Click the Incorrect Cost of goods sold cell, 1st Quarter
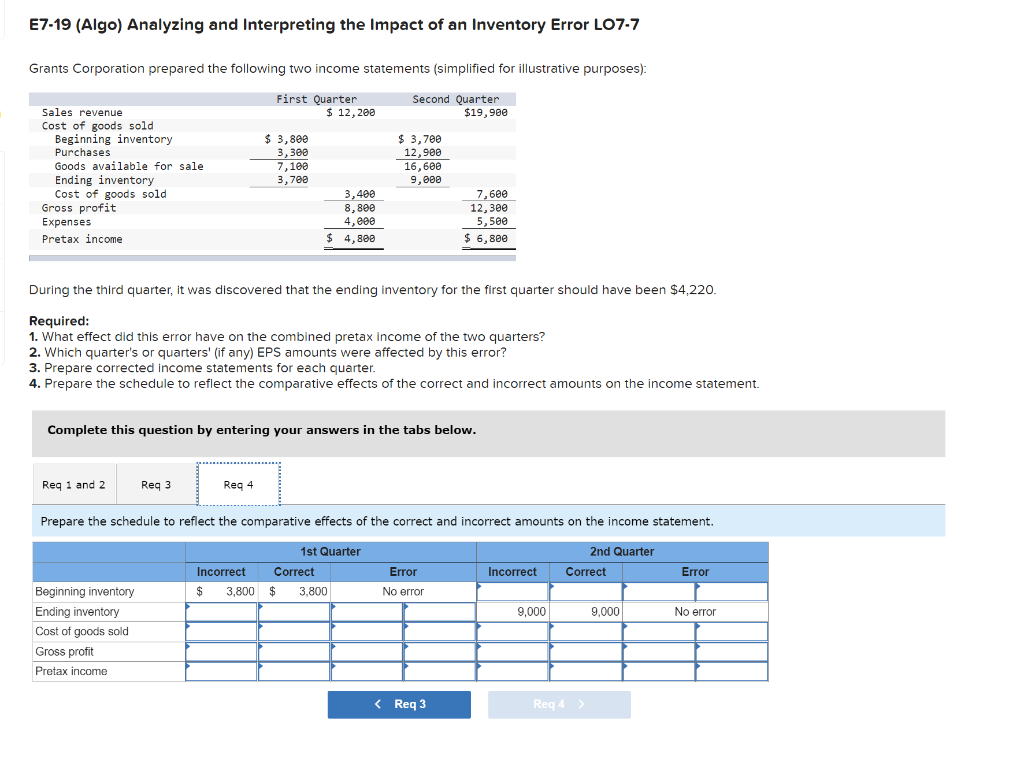 click(x=221, y=631)
